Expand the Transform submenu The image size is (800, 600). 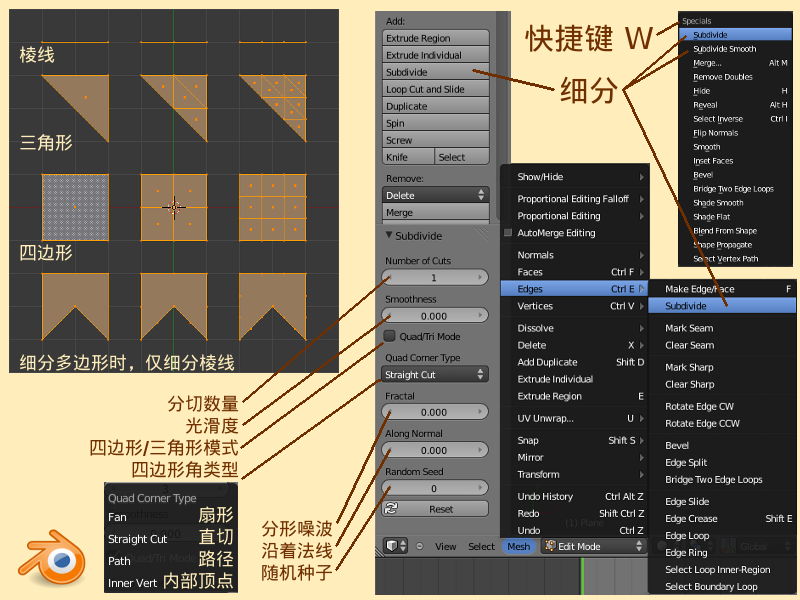coord(574,474)
